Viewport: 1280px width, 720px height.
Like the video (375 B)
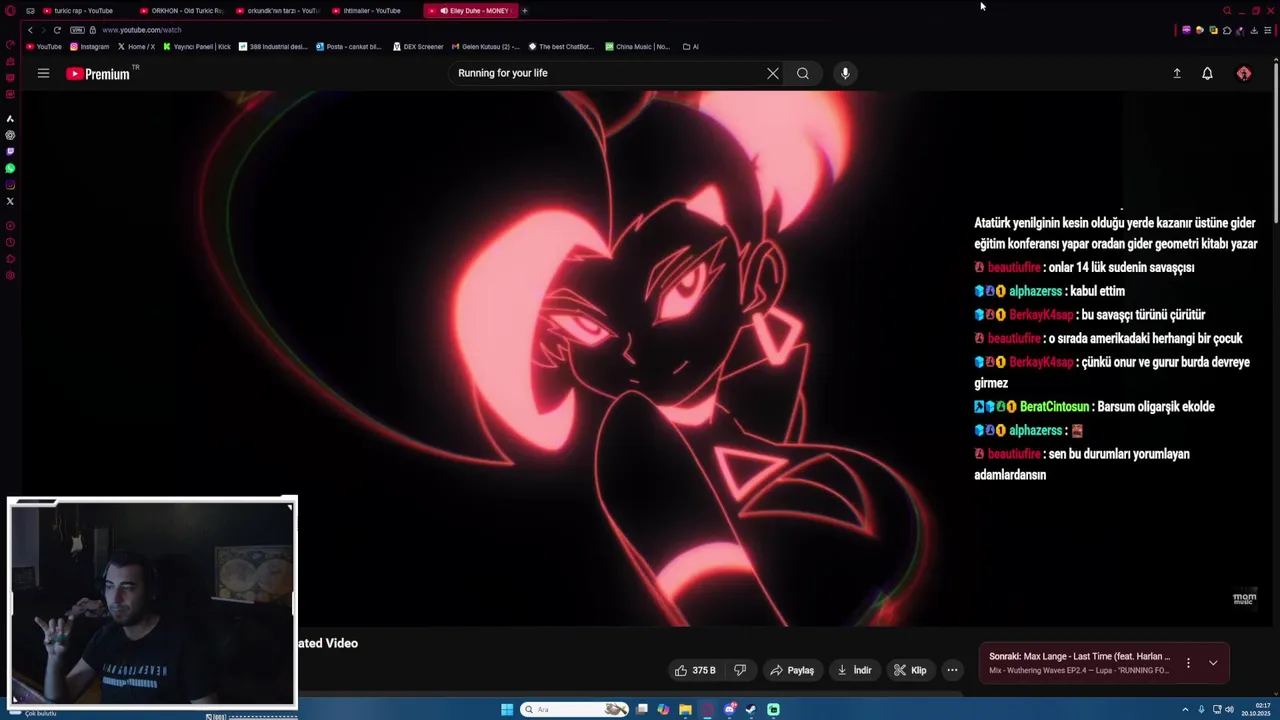coord(696,670)
